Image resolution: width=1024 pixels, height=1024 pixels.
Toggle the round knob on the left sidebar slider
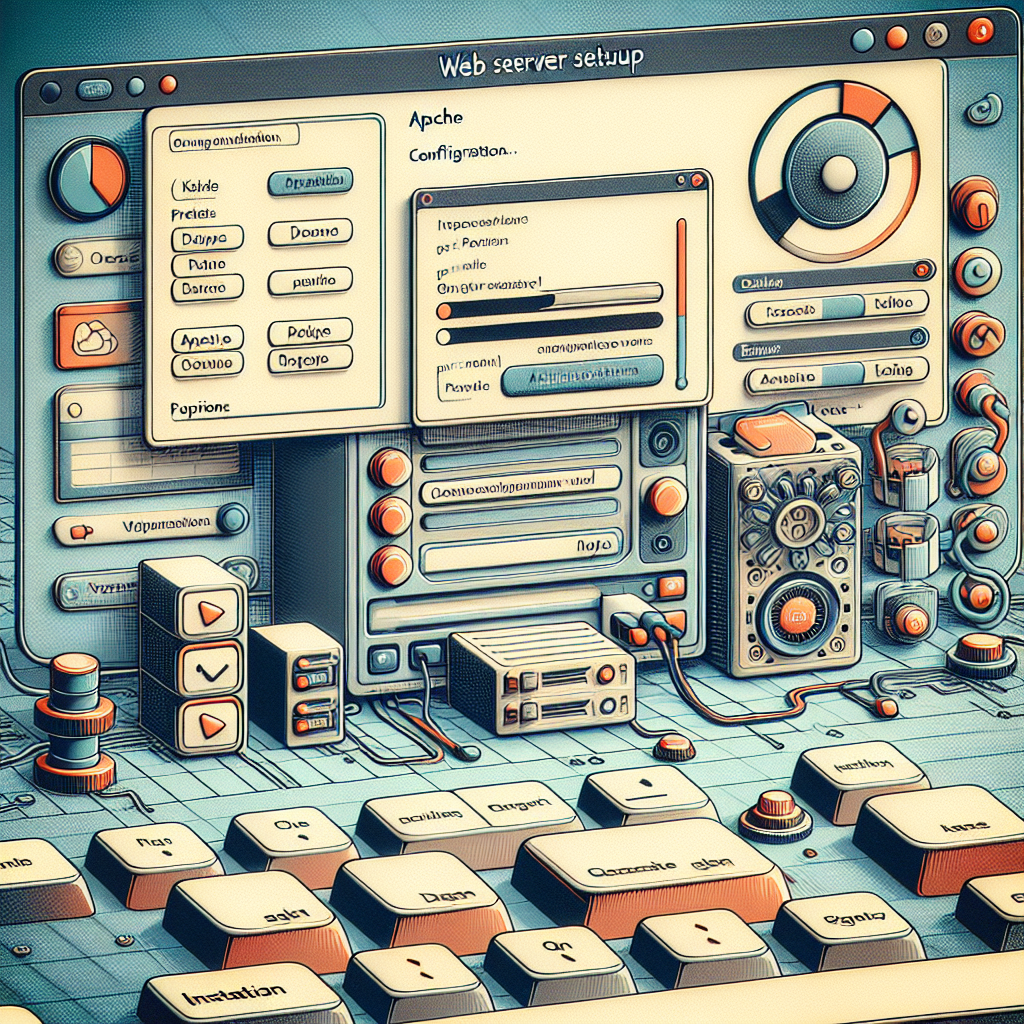(x=232, y=518)
